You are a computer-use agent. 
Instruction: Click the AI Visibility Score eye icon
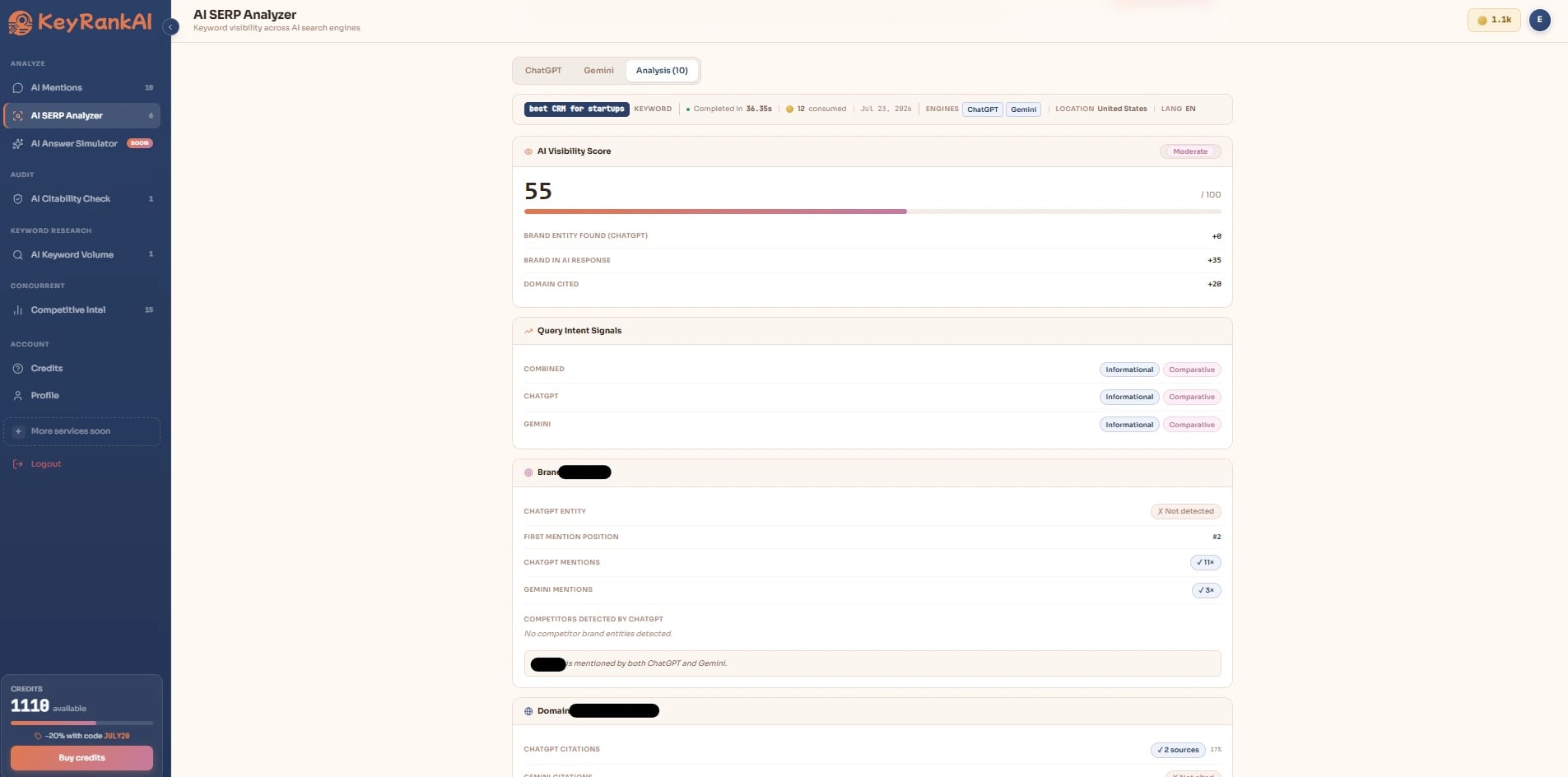tap(528, 151)
